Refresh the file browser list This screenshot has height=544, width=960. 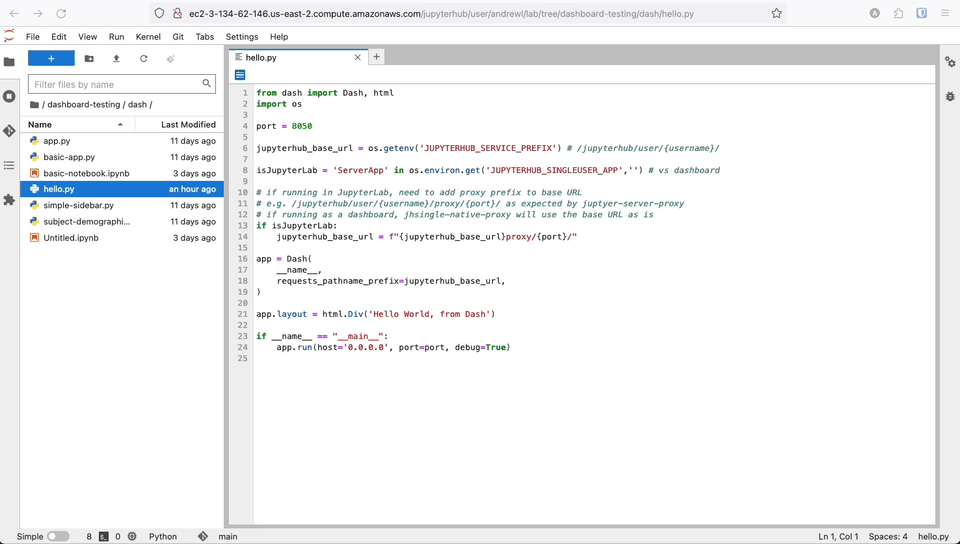tap(144, 59)
